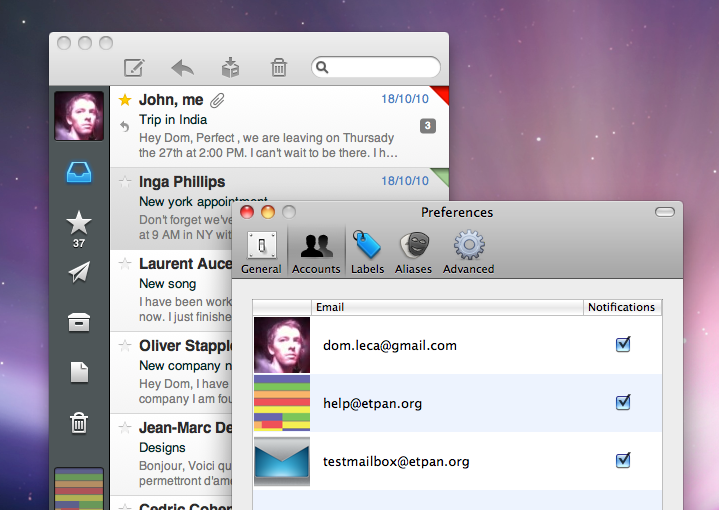719x510 pixels.
Task: Compose a new message with pencil icon
Action: (134, 68)
